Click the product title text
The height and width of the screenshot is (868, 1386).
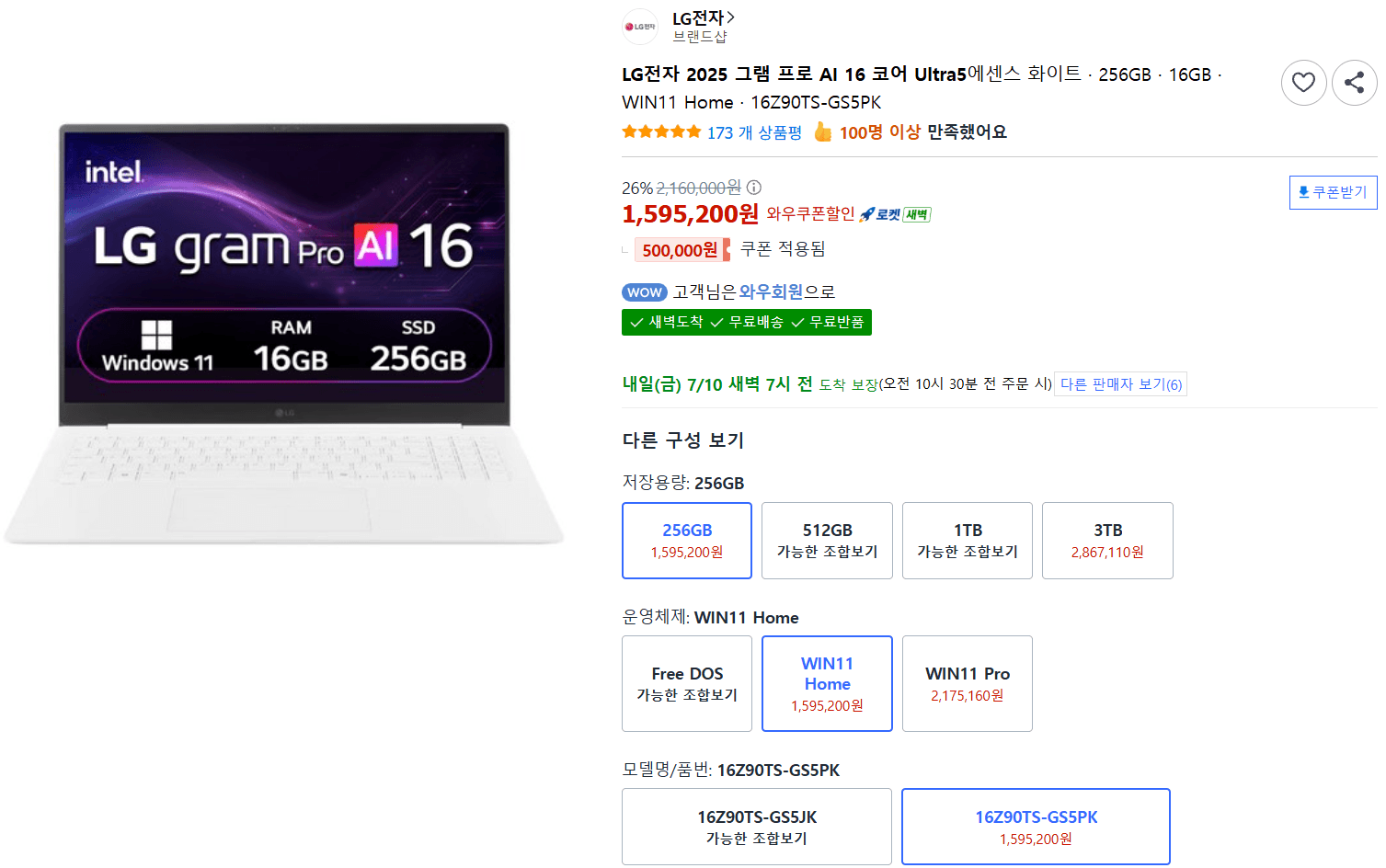pos(922,87)
